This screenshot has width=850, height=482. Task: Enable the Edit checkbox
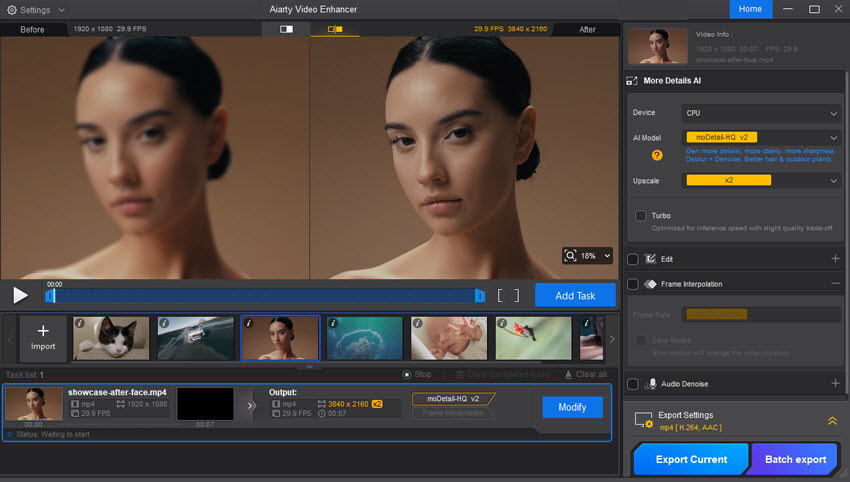[633, 259]
